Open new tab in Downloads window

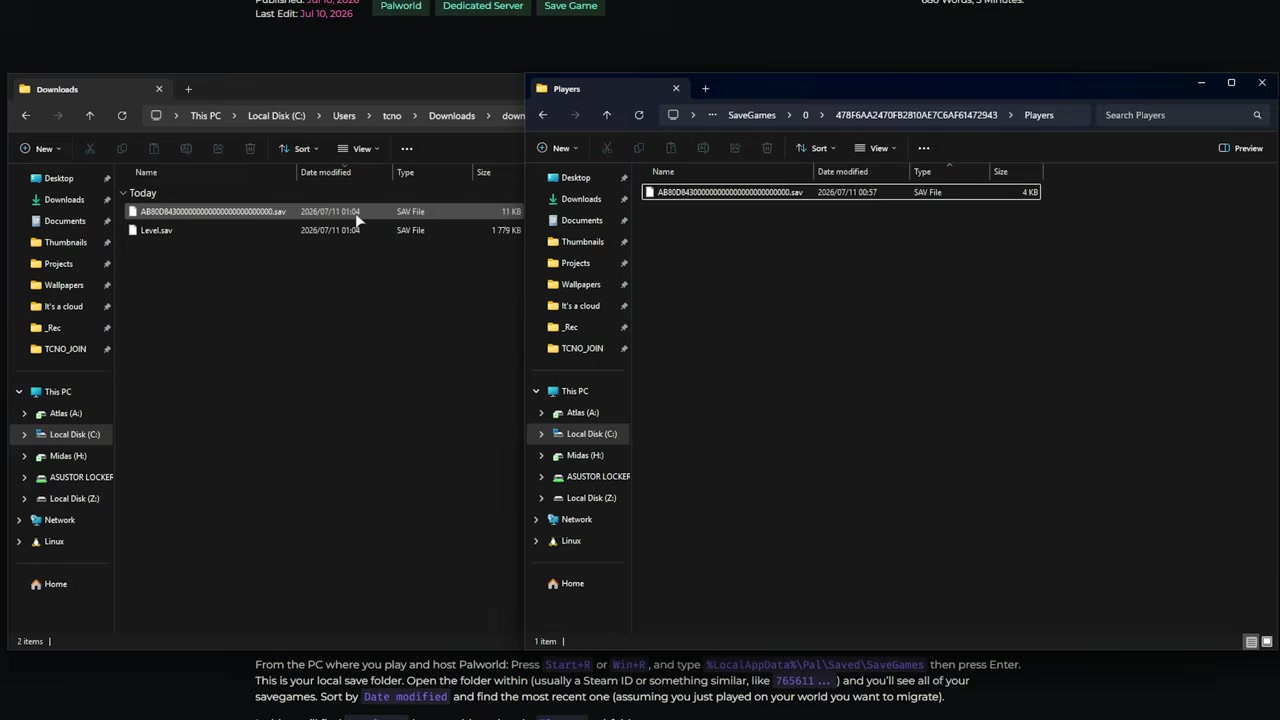click(x=188, y=89)
